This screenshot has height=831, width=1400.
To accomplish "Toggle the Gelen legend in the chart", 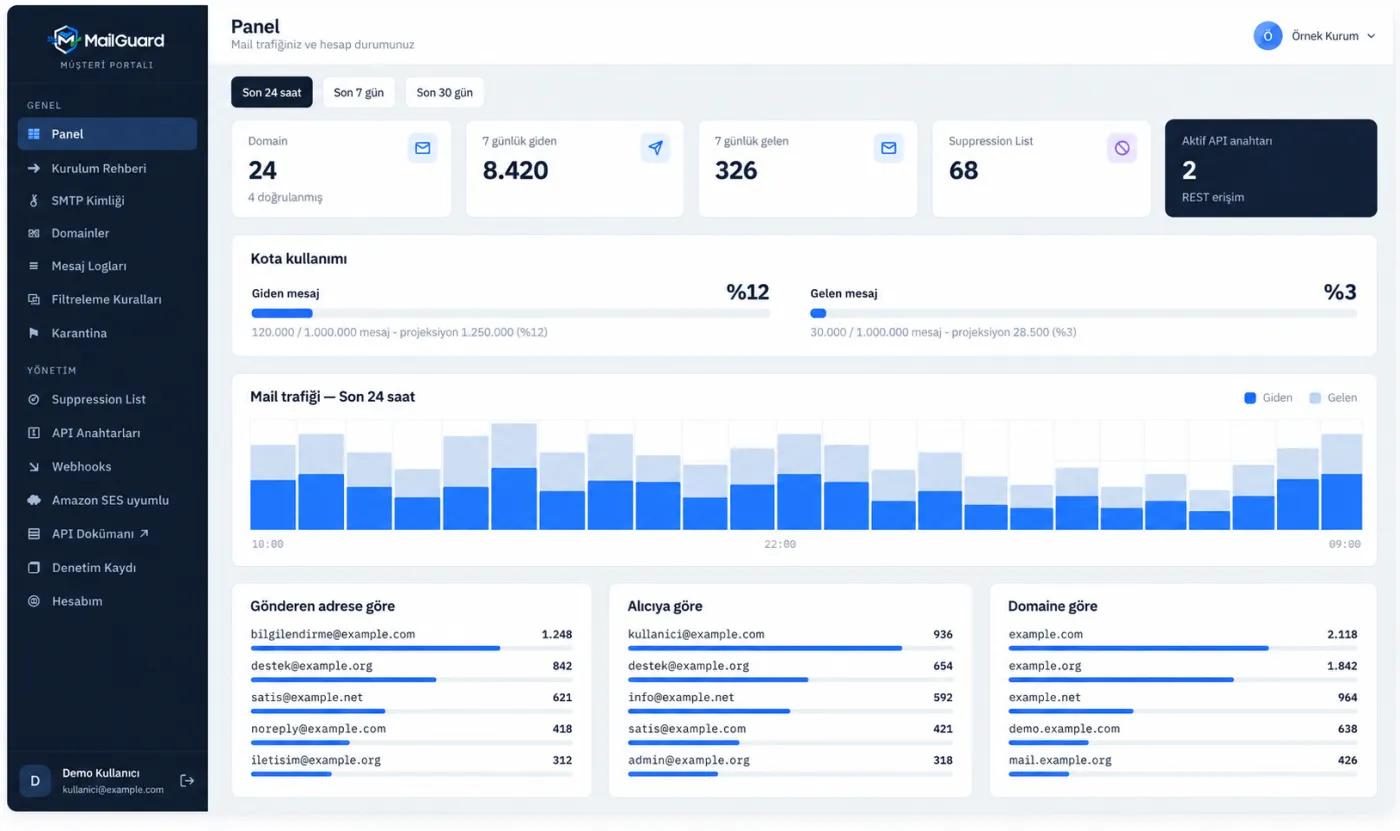I will (1333, 398).
